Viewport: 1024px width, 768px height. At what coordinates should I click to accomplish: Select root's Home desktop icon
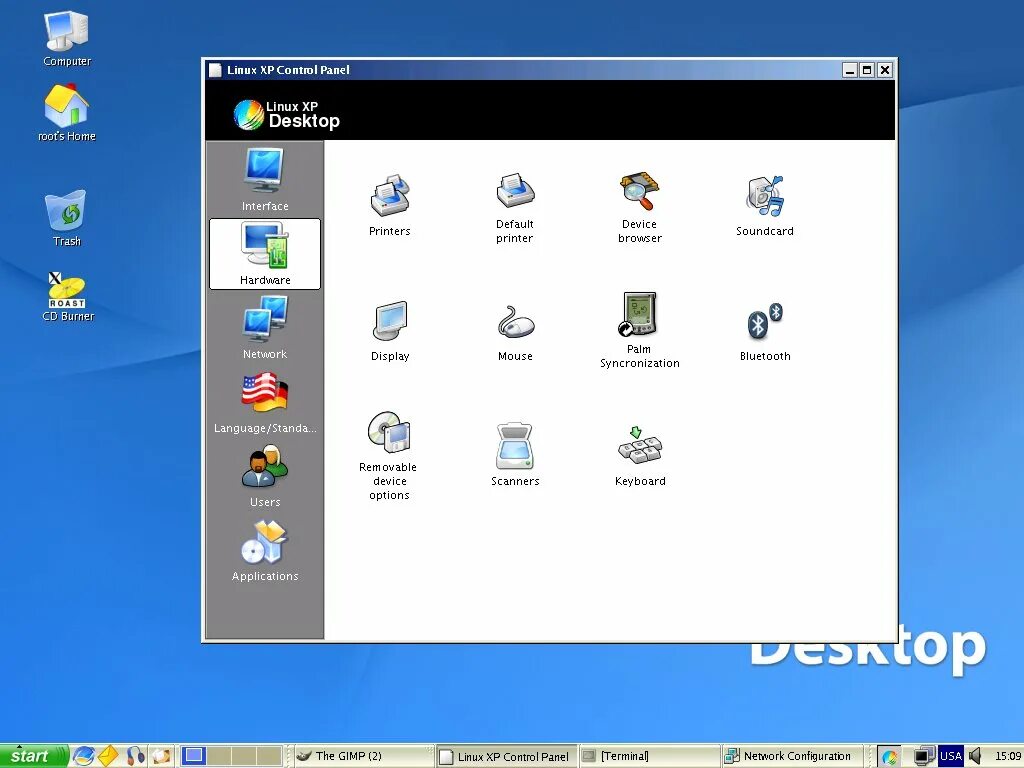[x=67, y=112]
